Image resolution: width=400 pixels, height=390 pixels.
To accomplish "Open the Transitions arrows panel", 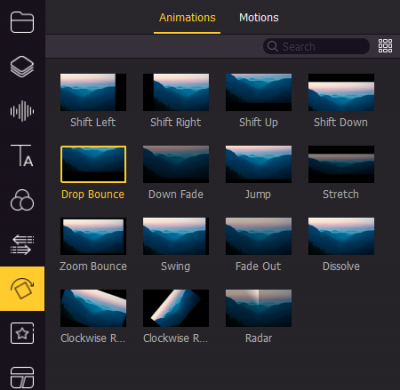I will pyautogui.click(x=22, y=244).
